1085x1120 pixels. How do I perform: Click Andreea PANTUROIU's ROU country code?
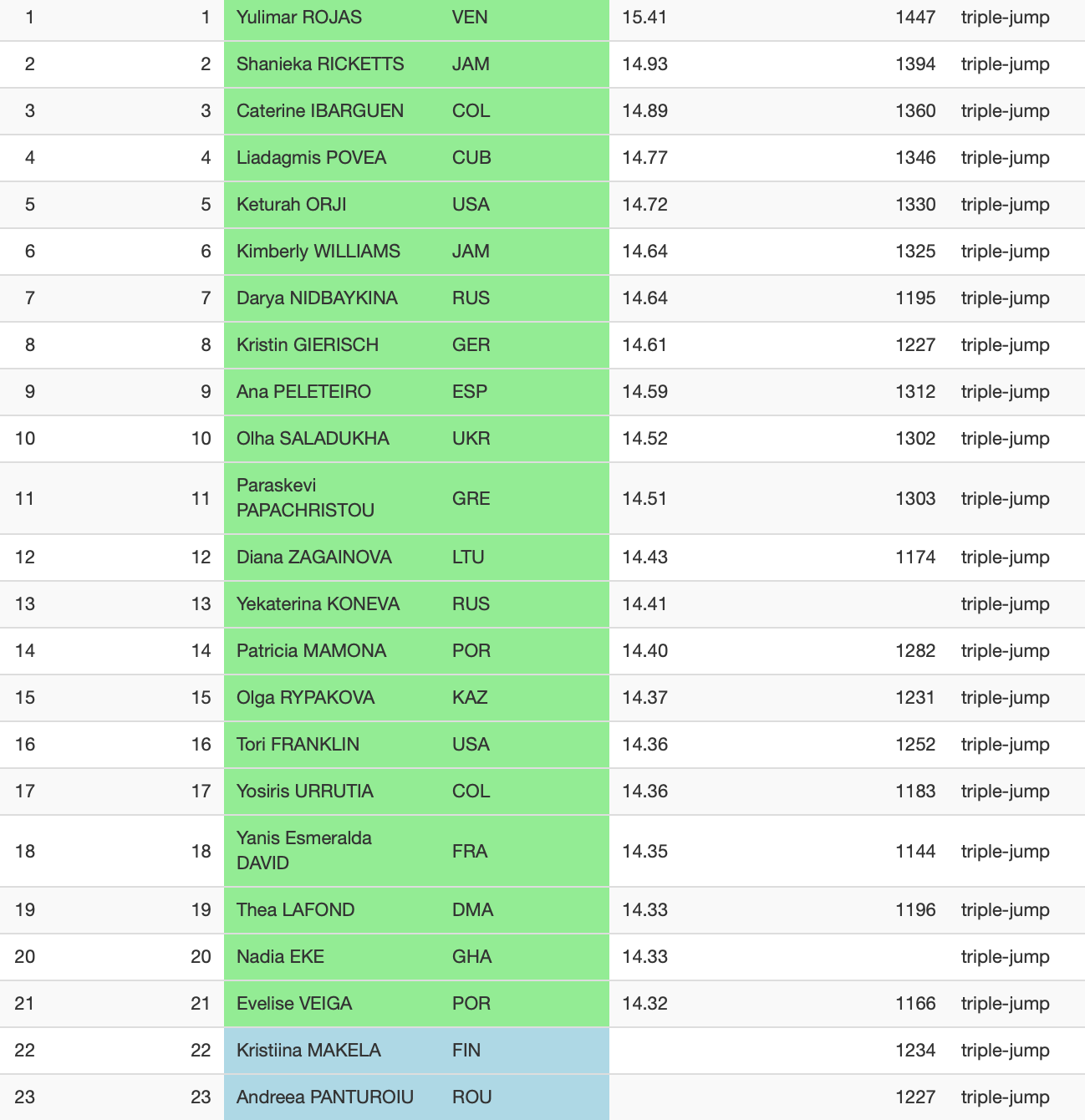coord(471,1097)
